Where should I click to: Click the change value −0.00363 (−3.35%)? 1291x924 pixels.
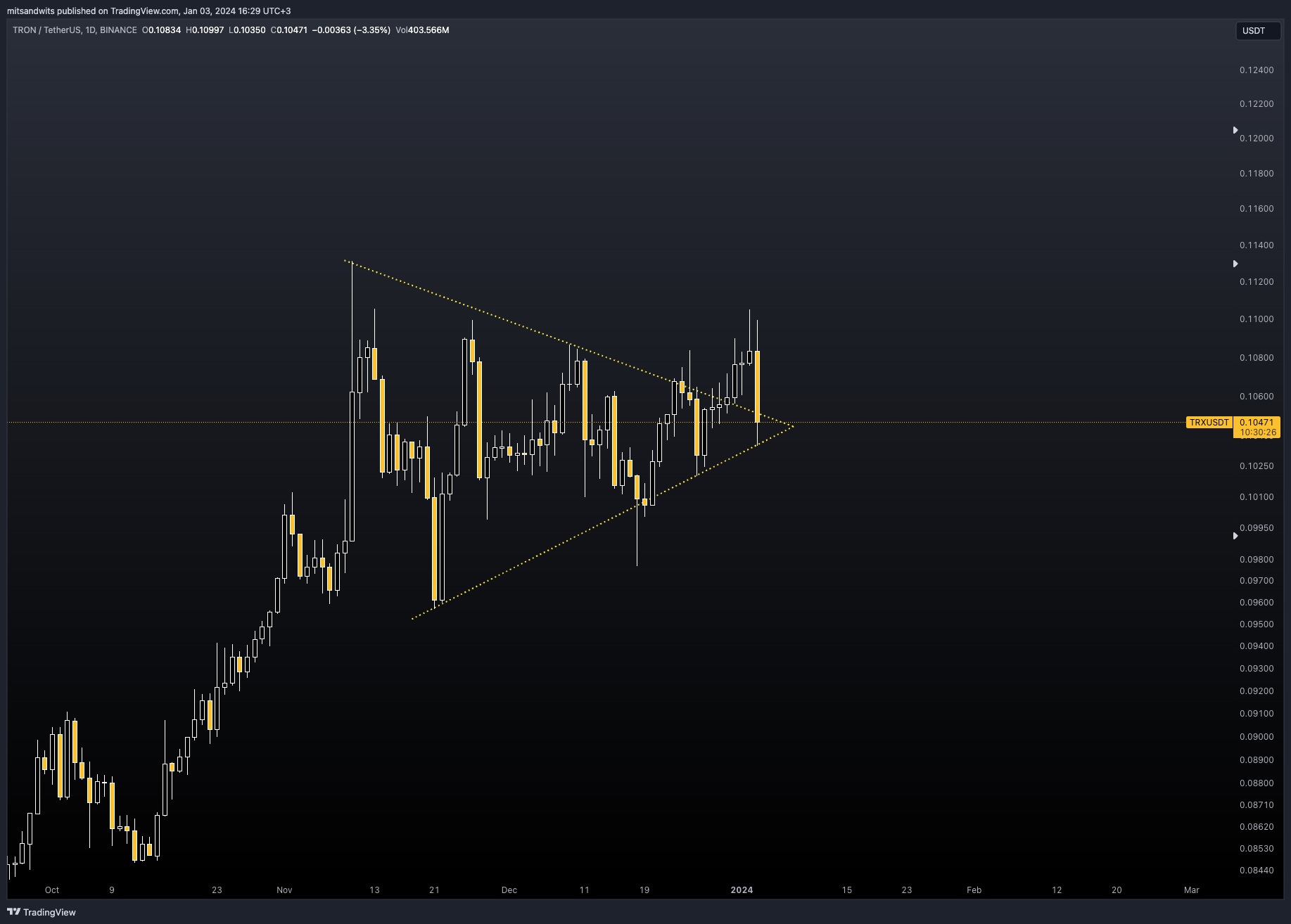(x=351, y=30)
